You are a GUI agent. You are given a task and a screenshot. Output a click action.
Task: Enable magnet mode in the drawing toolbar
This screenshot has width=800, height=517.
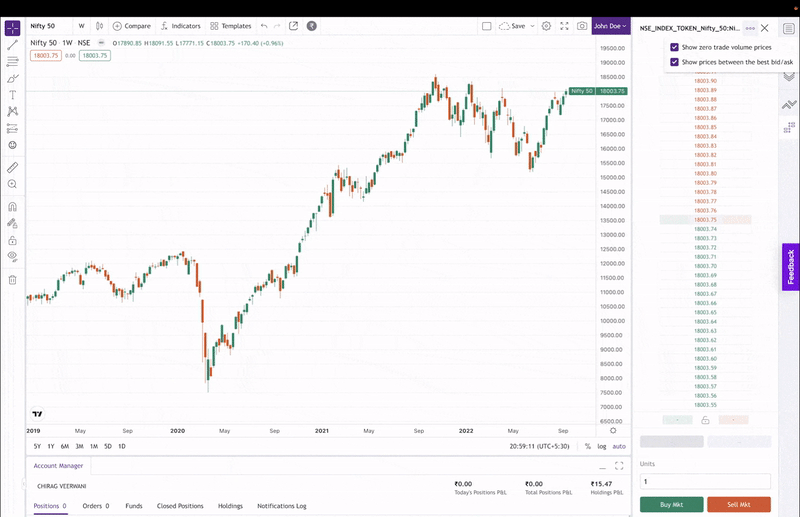point(12,207)
